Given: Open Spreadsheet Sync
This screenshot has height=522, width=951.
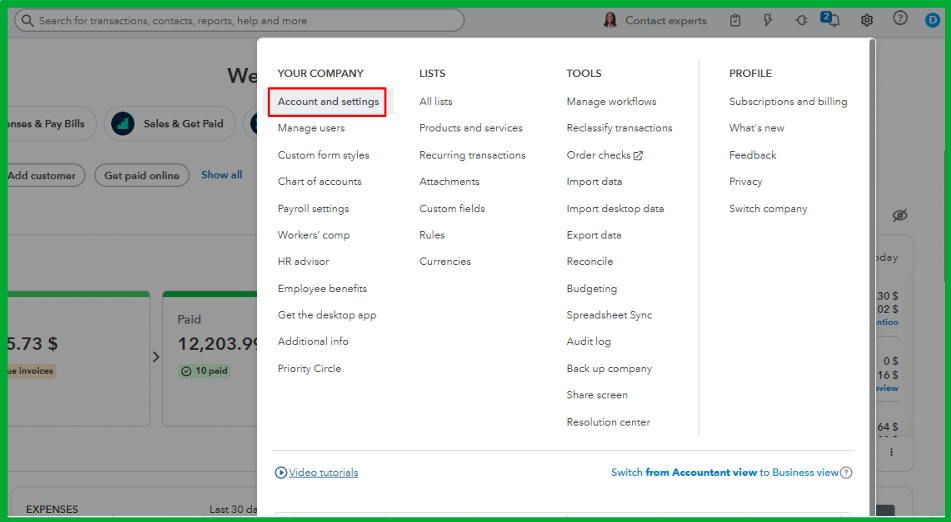Looking at the screenshot, I should (x=609, y=315).
